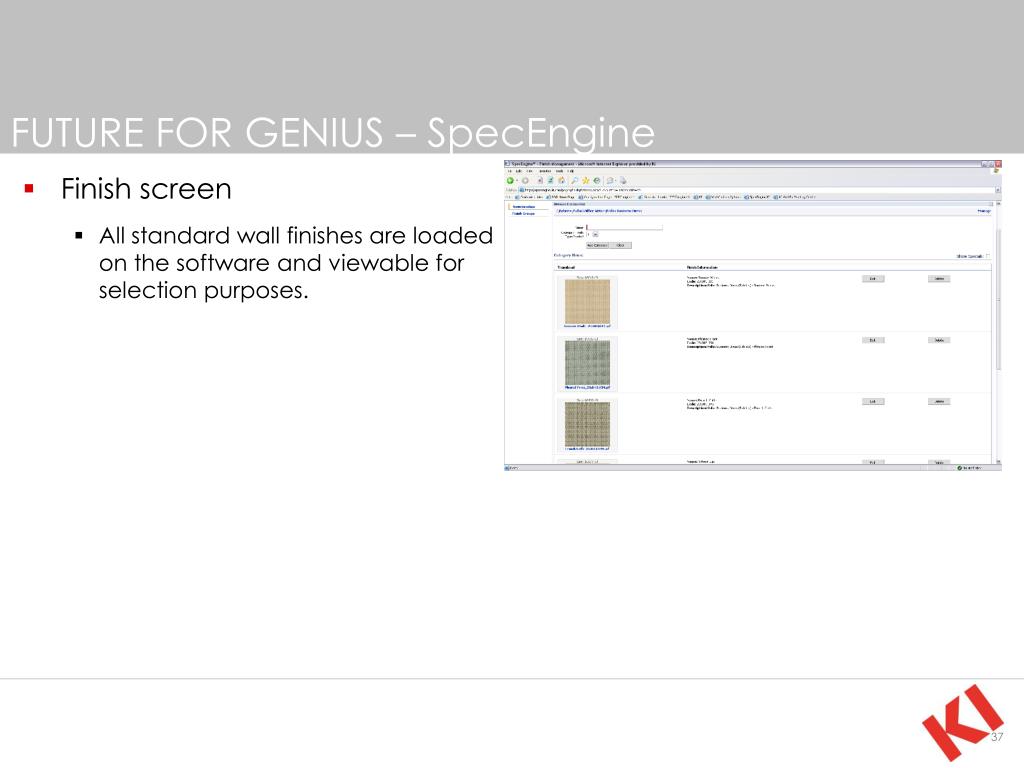The image size is (1024, 768).
Task: Click the Clear button under the form
Action: coord(620,246)
